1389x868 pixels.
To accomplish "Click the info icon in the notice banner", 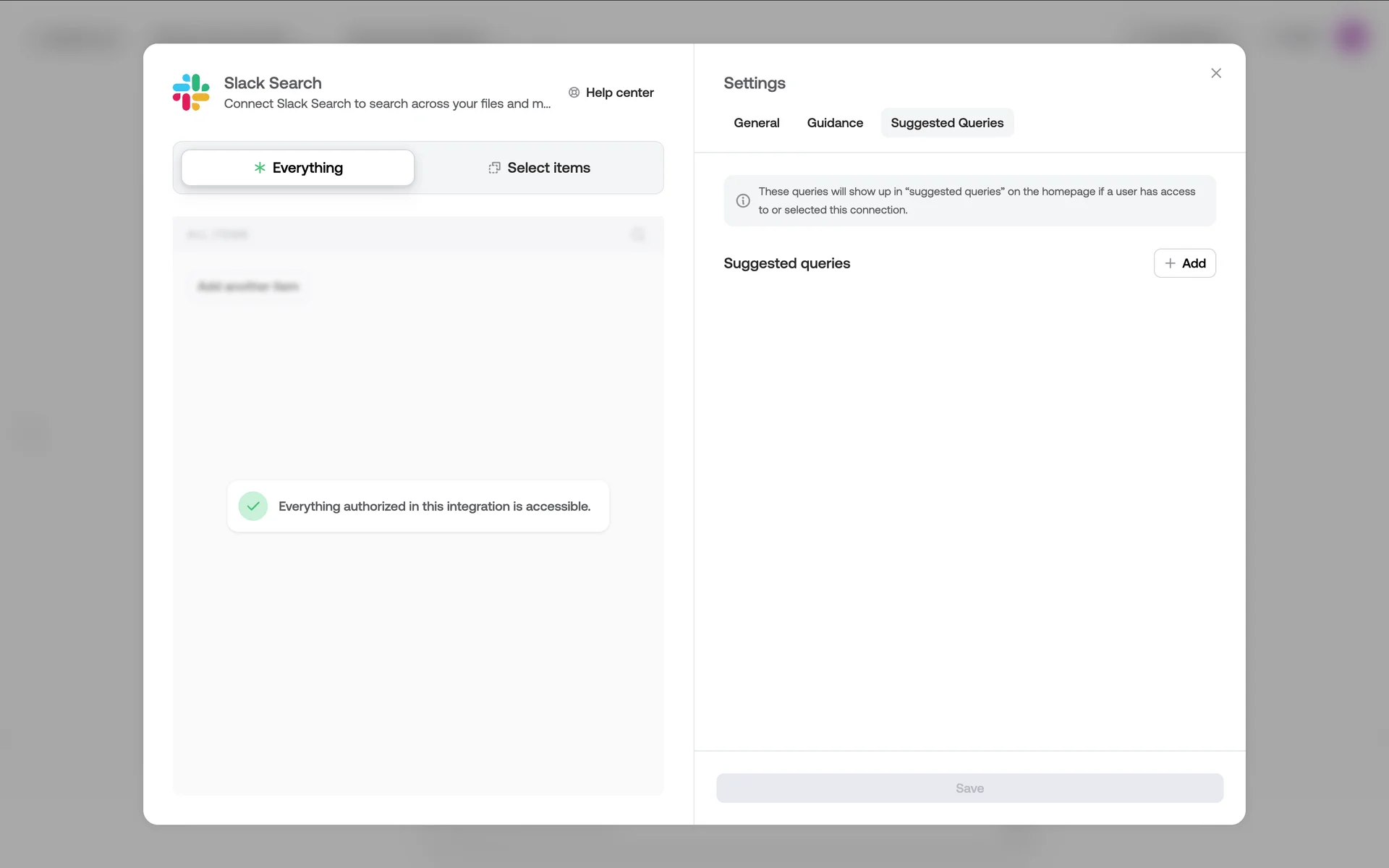I will click(743, 201).
